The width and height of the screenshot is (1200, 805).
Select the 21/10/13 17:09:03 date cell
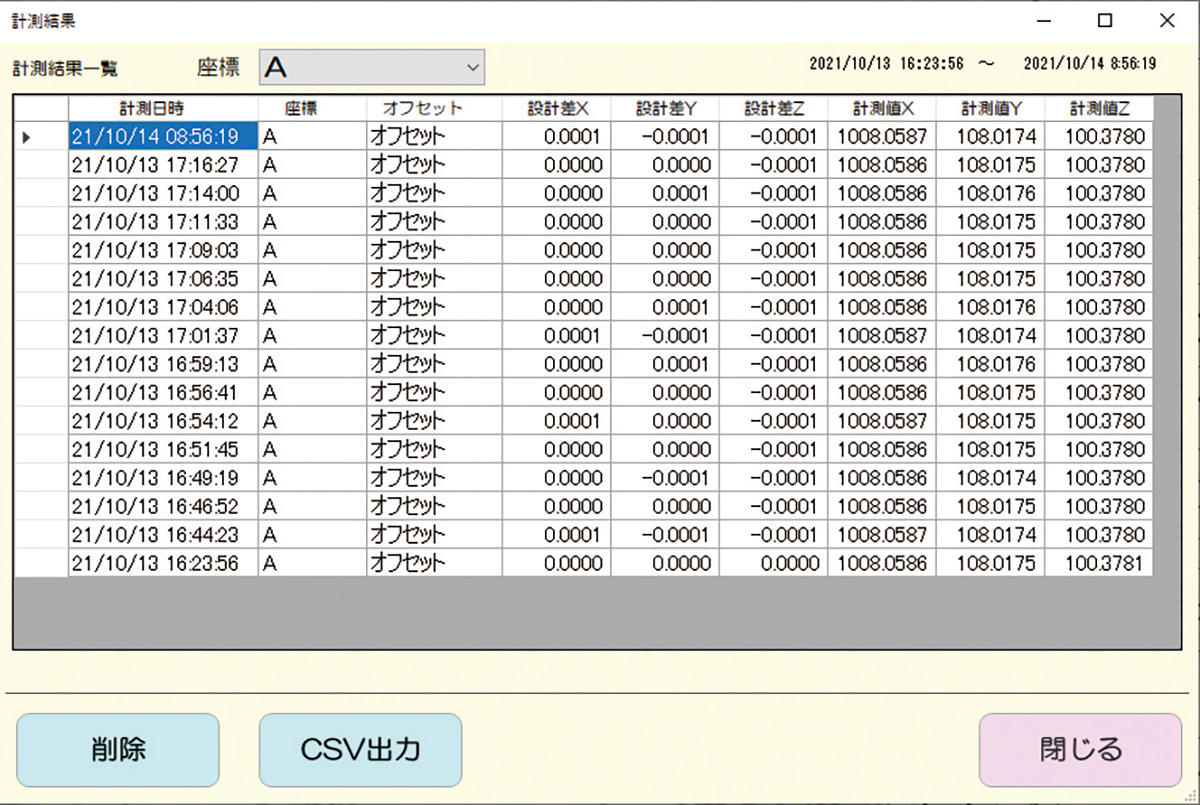coord(163,250)
